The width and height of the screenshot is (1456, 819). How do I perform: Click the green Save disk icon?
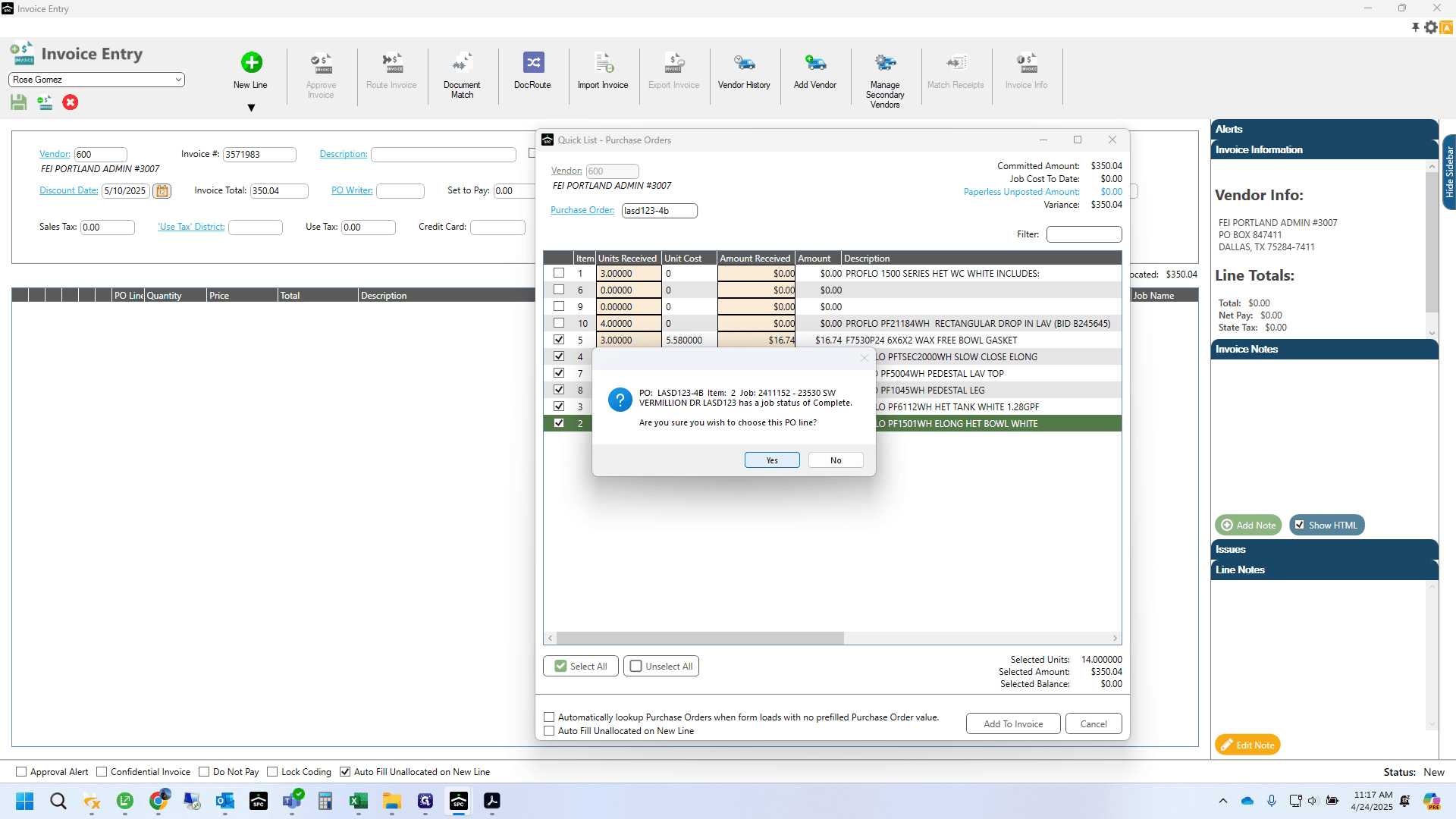19,102
